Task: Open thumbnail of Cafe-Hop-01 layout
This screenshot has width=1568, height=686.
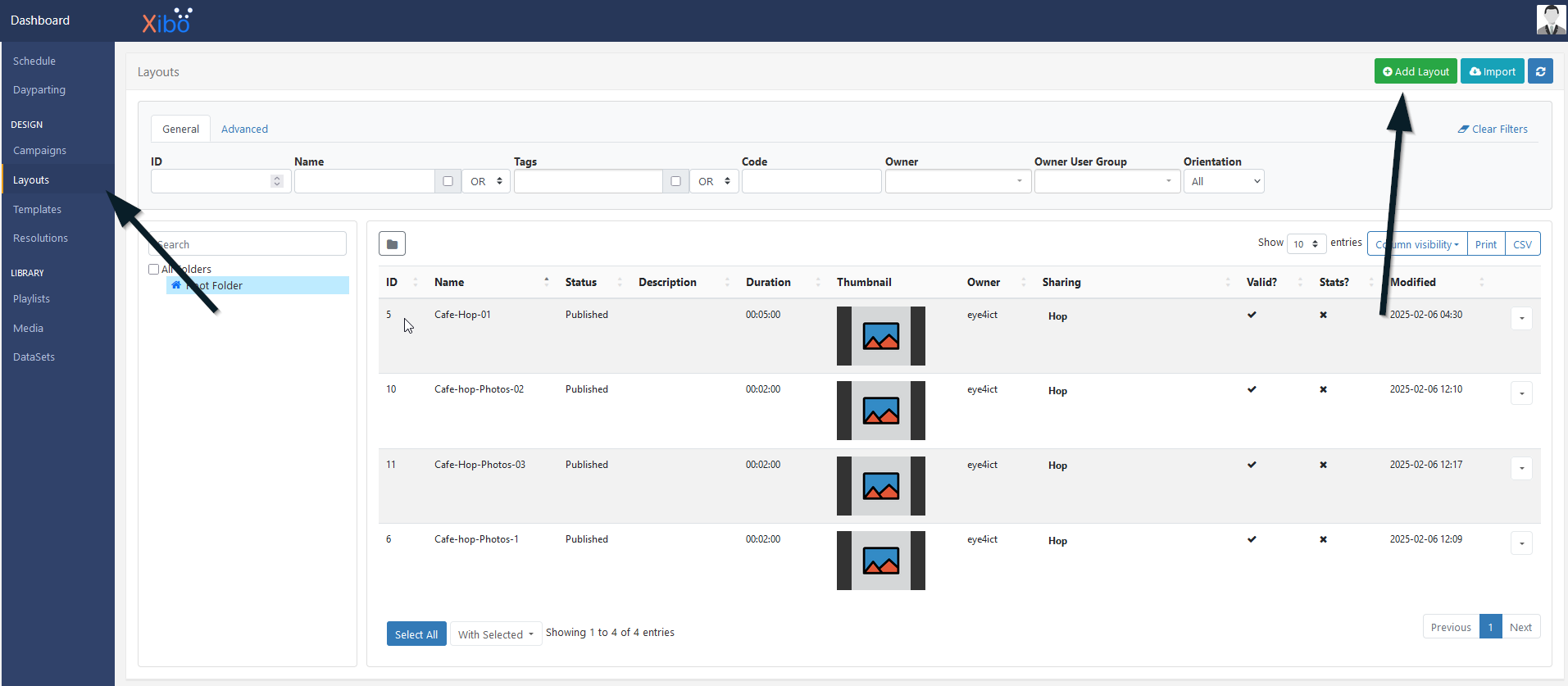Action: pyautogui.click(x=881, y=336)
